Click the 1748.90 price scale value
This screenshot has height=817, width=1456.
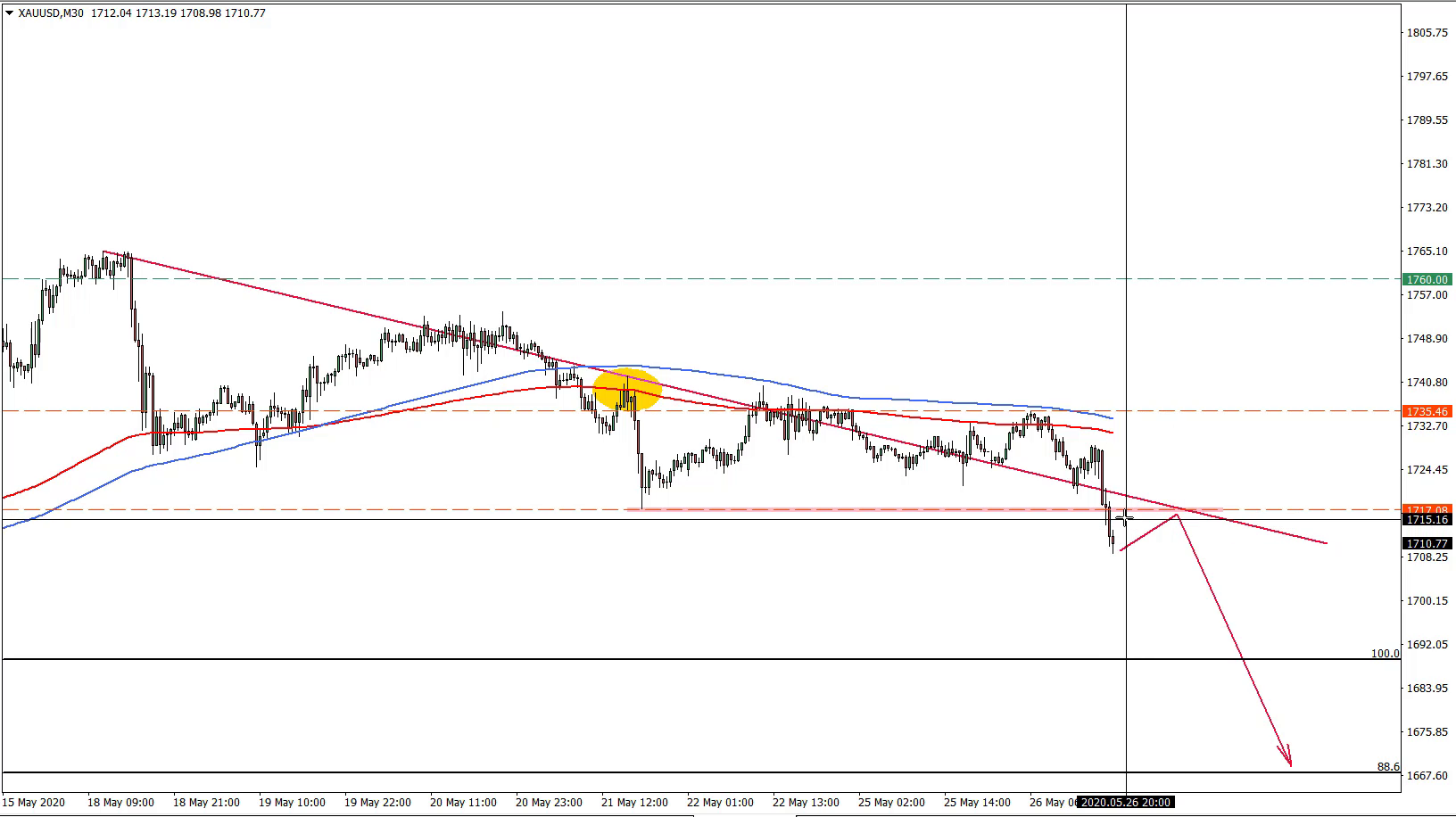[1427, 339]
